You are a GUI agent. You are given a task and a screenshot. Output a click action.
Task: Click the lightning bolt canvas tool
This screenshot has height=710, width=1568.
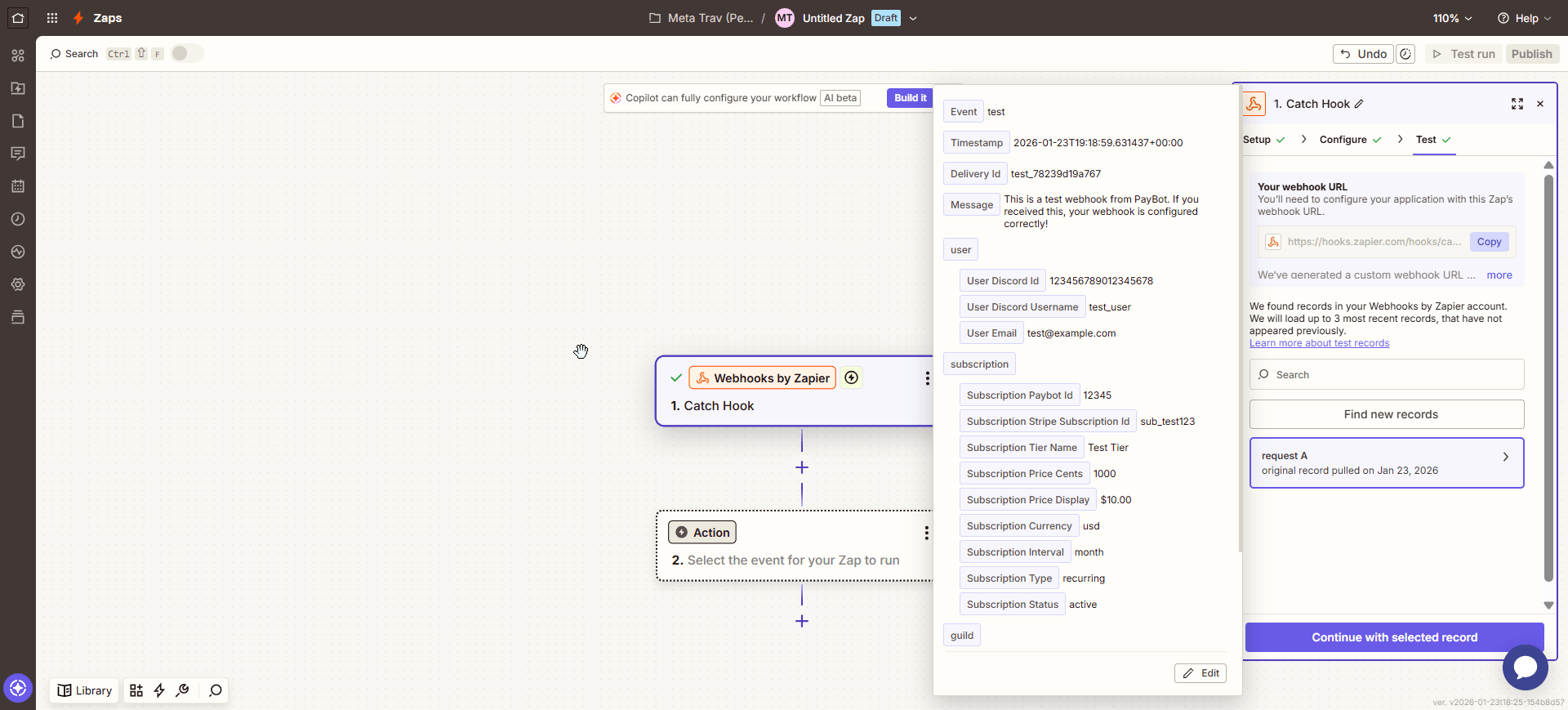click(x=159, y=690)
